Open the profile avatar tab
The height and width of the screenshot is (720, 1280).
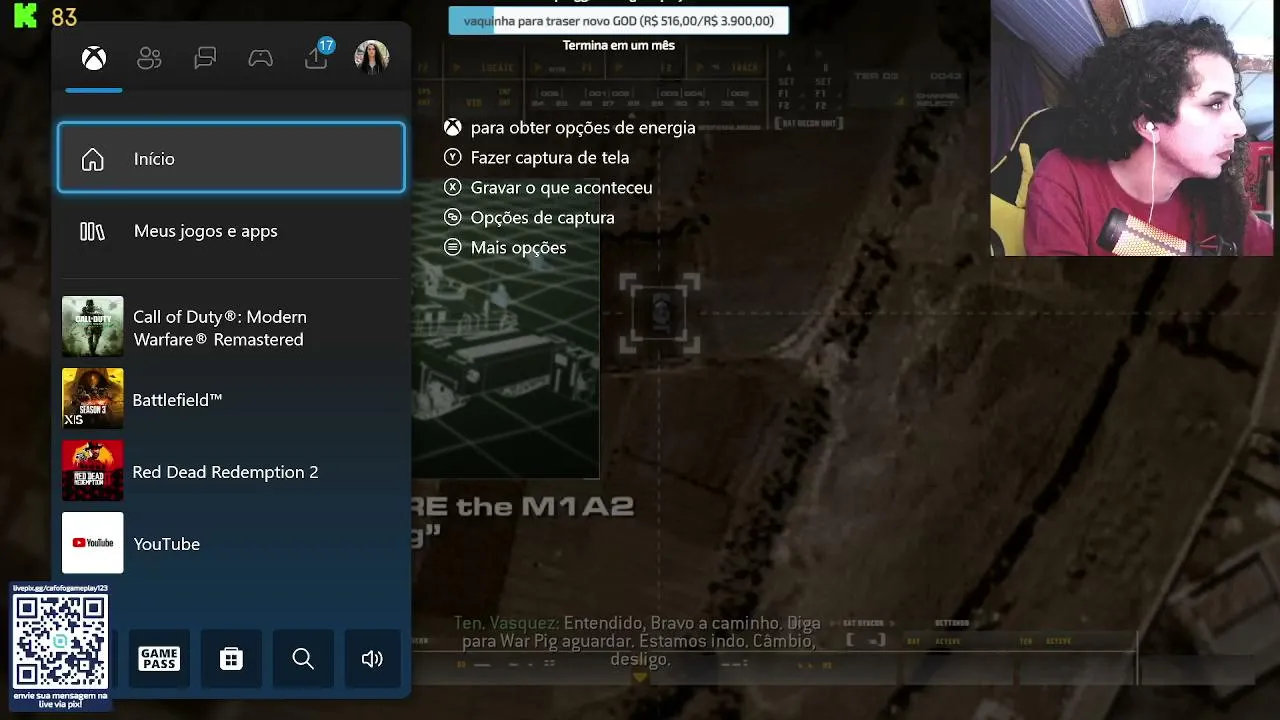[x=372, y=58]
